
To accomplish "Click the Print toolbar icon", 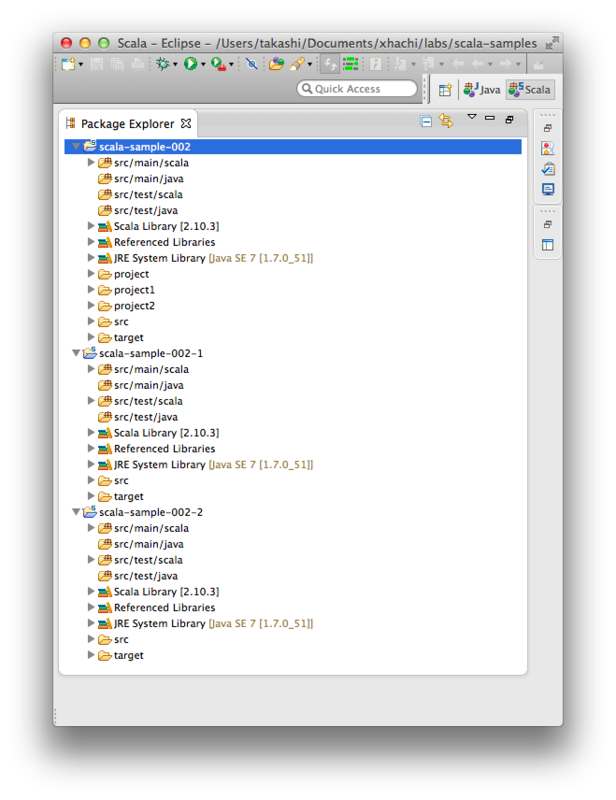I will click(x=137, y=64).
